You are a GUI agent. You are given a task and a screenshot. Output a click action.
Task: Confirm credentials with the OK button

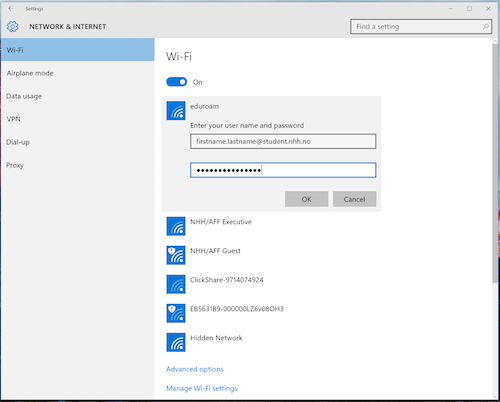306,199
